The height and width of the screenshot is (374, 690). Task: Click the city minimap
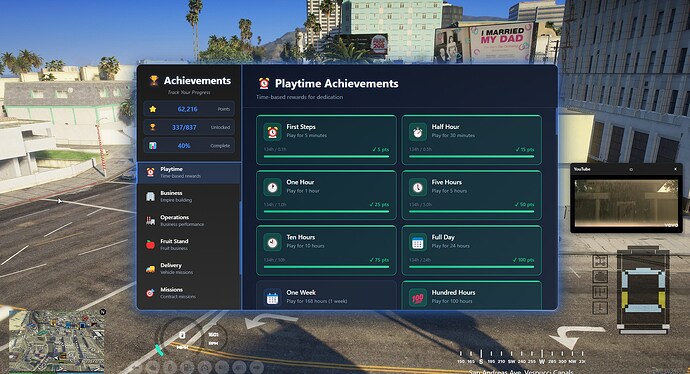pyautogui.click(x=57, y=341)
